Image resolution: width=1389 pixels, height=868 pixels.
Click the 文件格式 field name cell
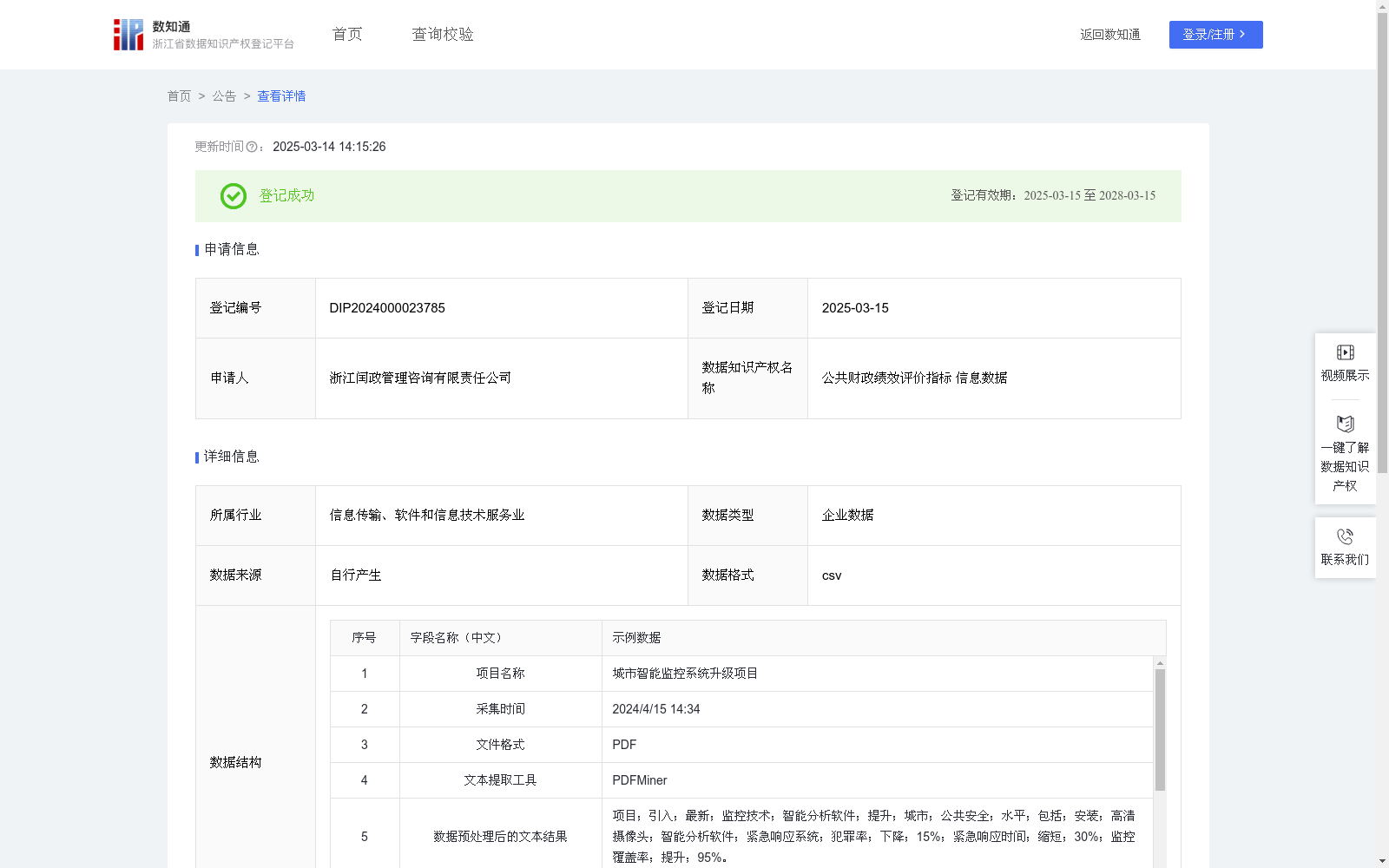pyautogui.click(x=500, y=745)
